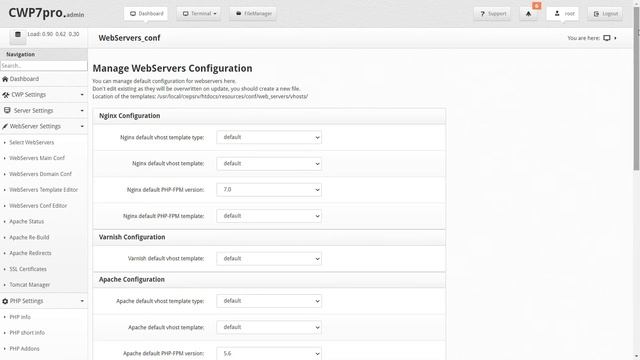
Task: Click the server Load values text
Action: [x=53, y=34]
